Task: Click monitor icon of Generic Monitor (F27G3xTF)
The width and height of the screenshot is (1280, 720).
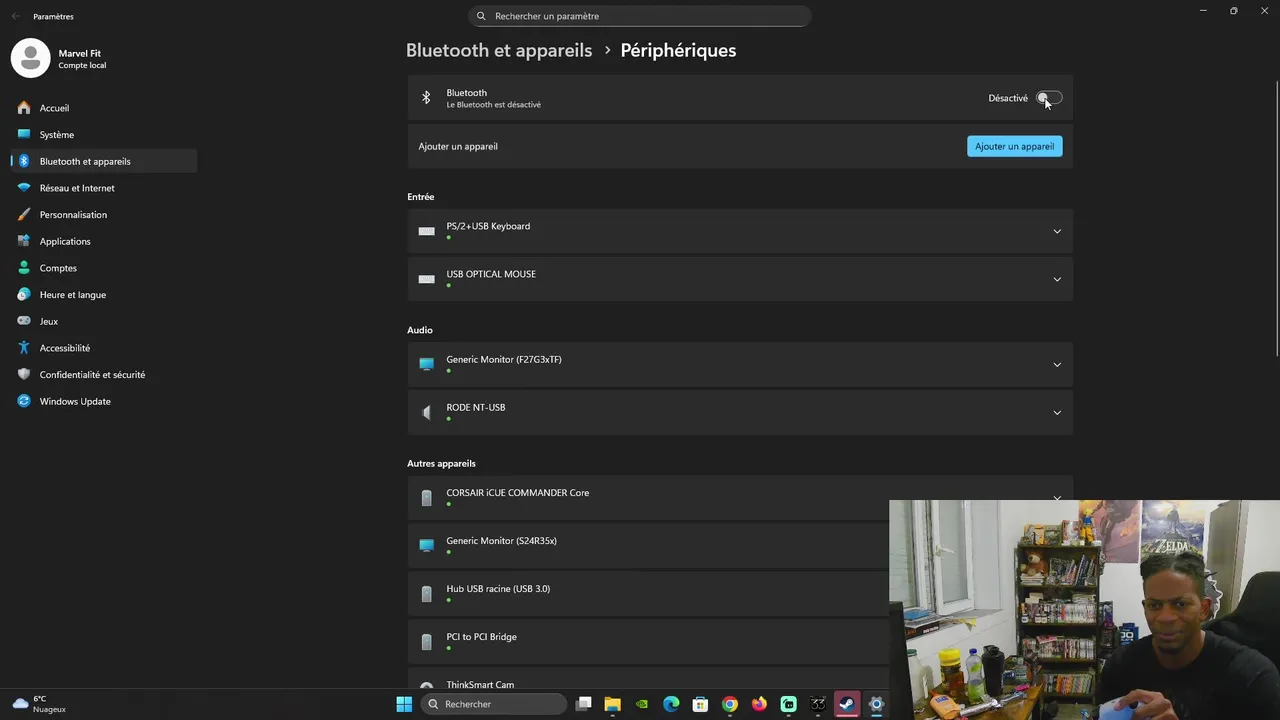Action: coord(426,364)
